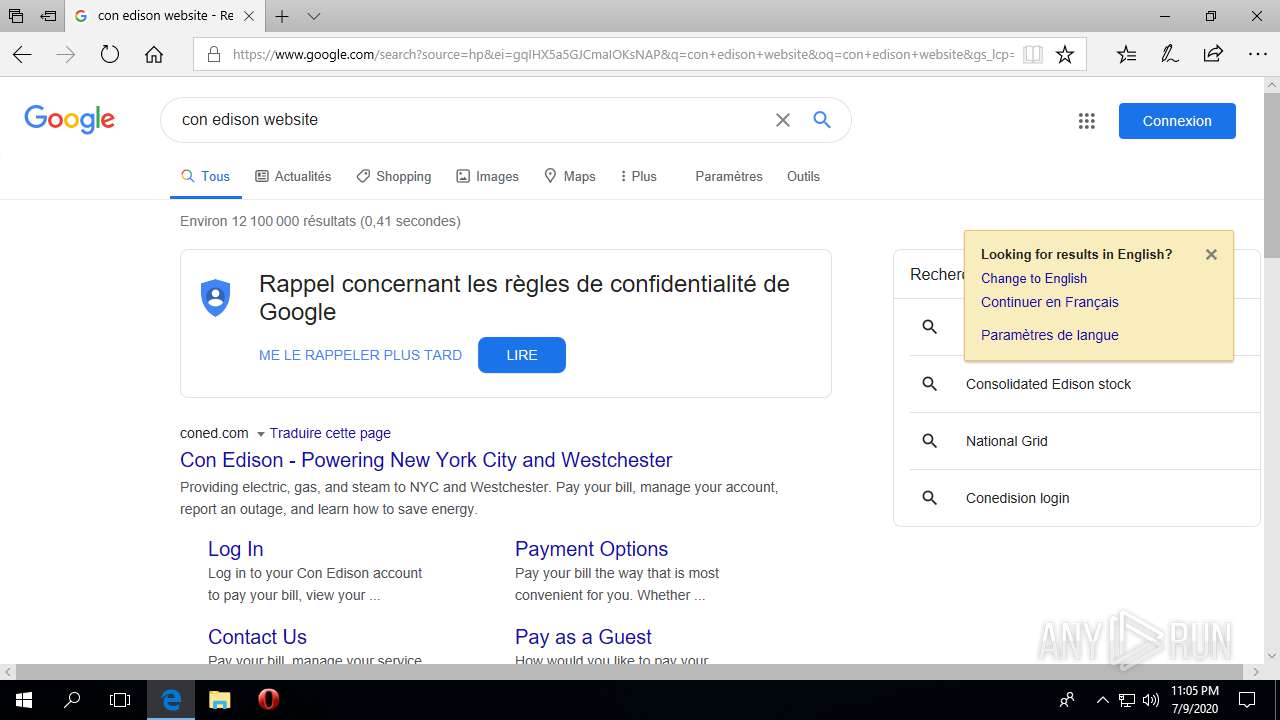Open the volume control in tray
Screen dimensions: 1280x720
click(x=1150, y=700)
